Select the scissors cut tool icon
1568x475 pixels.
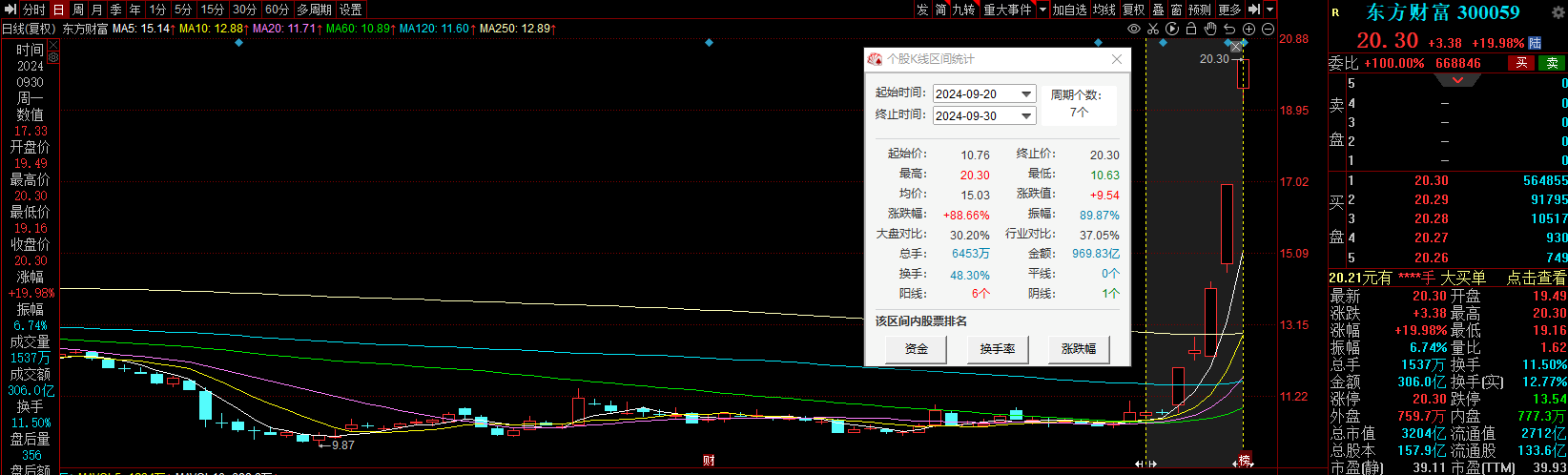(x=1153, y=30)
